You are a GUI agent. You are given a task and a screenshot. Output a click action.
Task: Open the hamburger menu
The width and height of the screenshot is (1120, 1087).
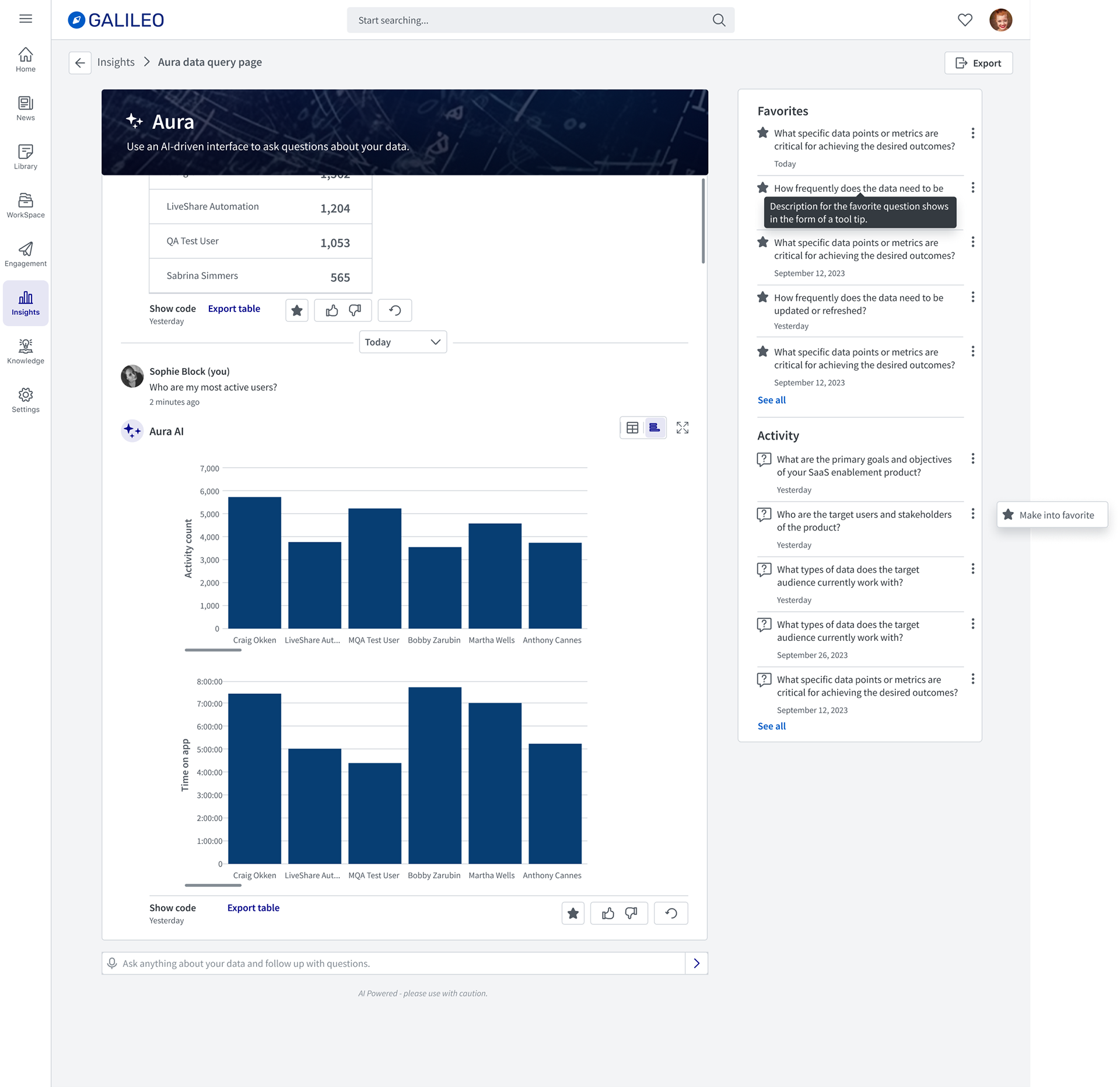click(x=26, y=19)
